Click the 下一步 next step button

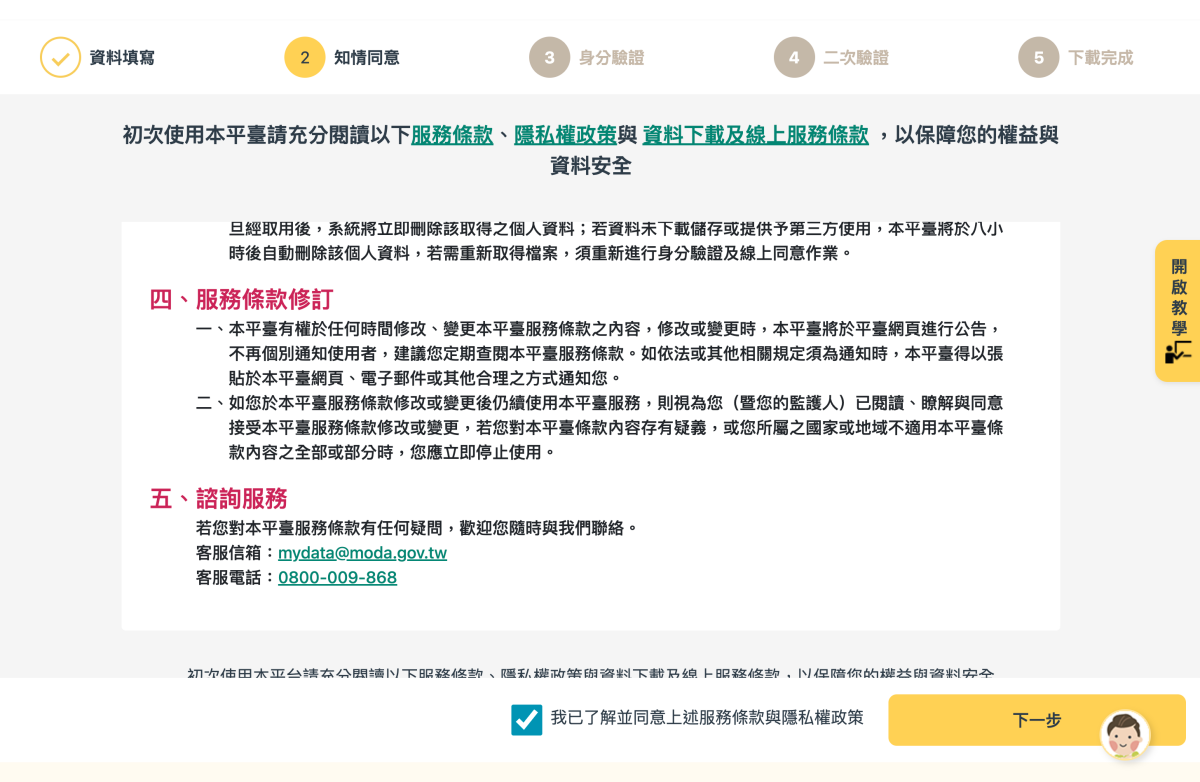1037,720
